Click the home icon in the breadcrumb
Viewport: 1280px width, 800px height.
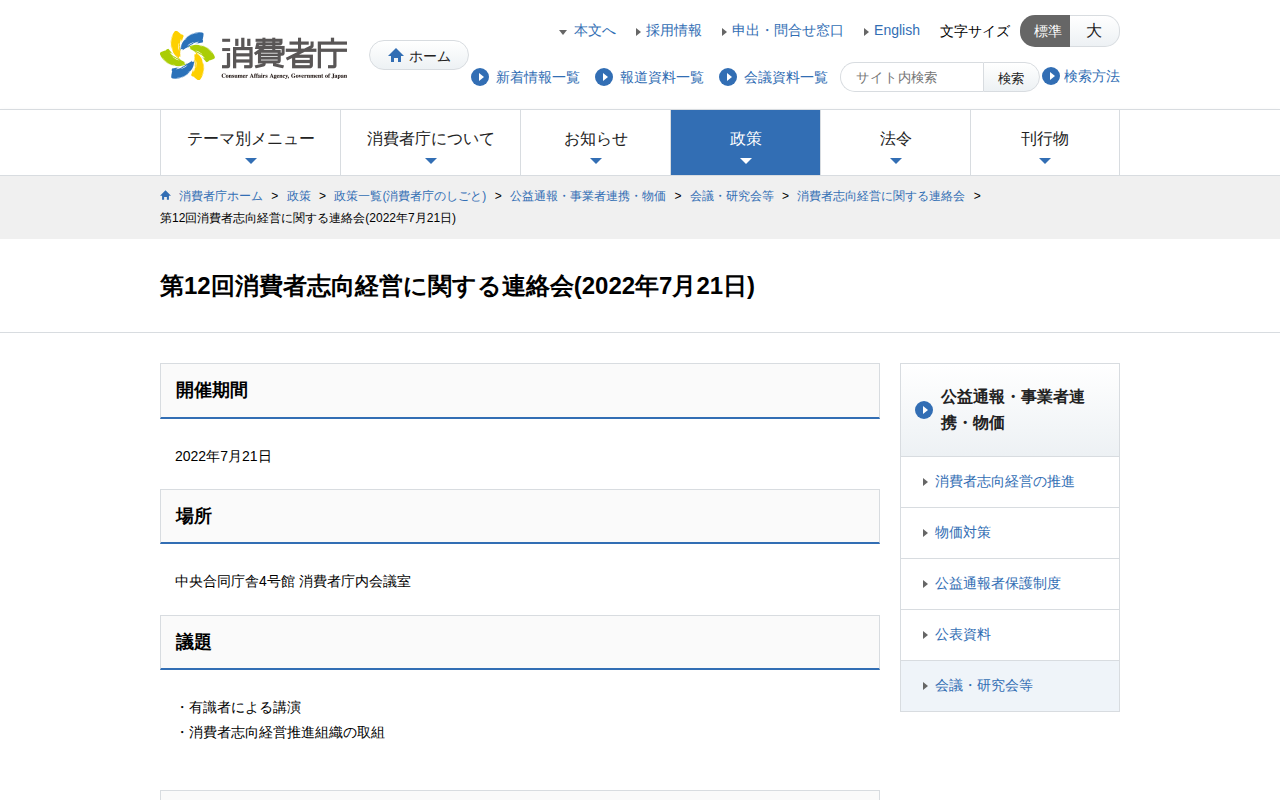pyautogui.click(x=166, y=195)
